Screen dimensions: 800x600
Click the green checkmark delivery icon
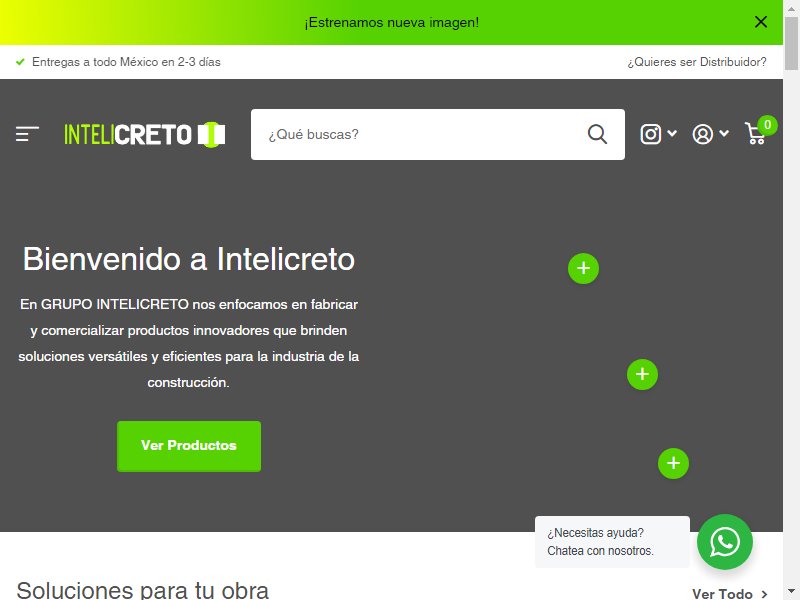(20, 62)
